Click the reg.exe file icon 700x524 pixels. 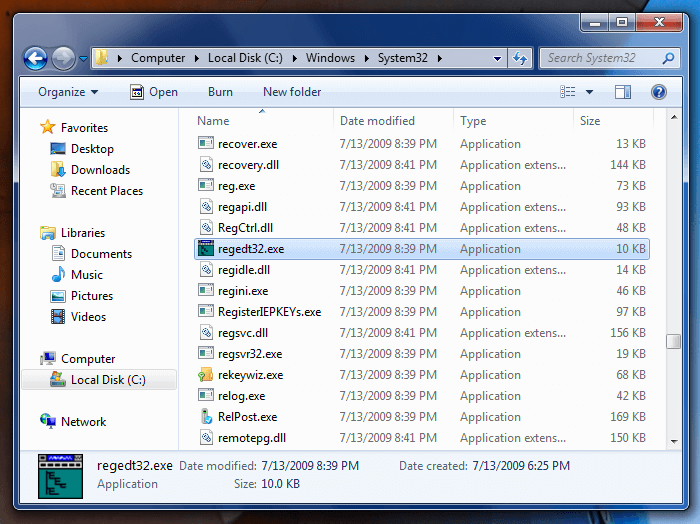[x=206, y=185]
